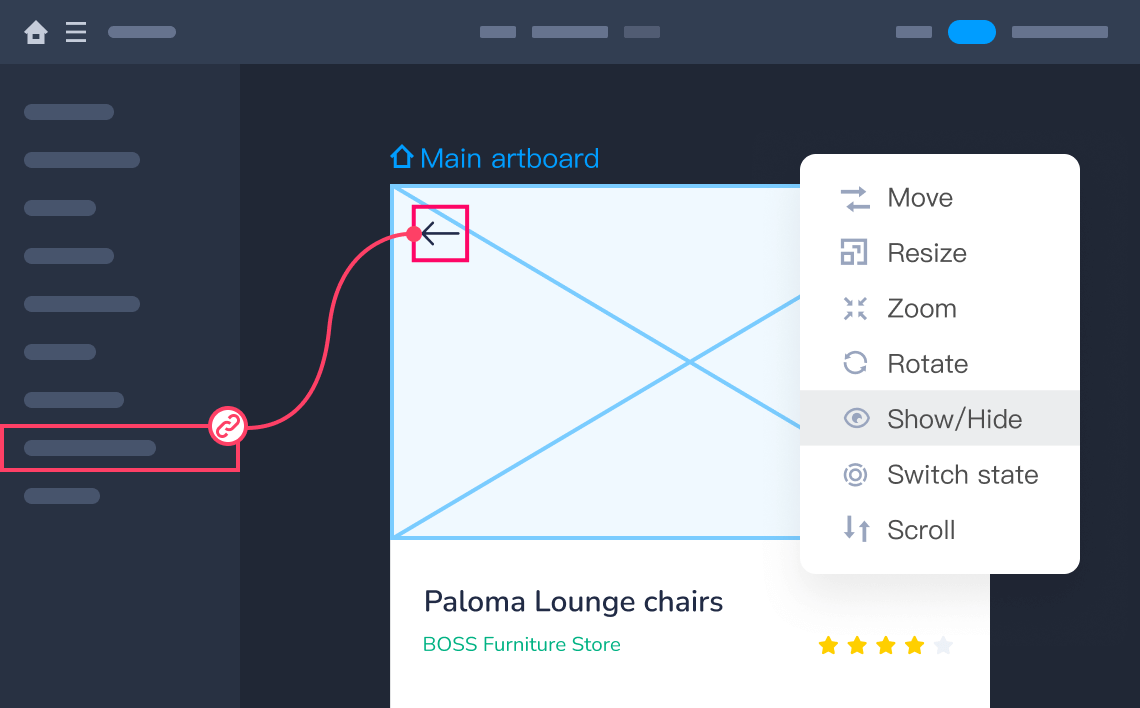Click the Show/Hide eye icon
1140x708 pixels.
(856, 418)
